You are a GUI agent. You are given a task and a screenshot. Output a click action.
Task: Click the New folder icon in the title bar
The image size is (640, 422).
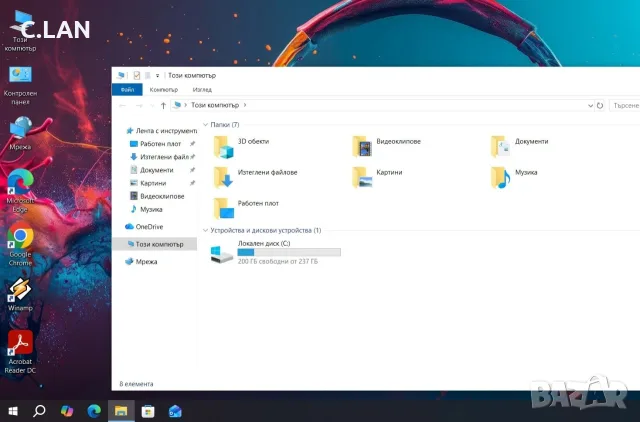click(x=148, y=76)
